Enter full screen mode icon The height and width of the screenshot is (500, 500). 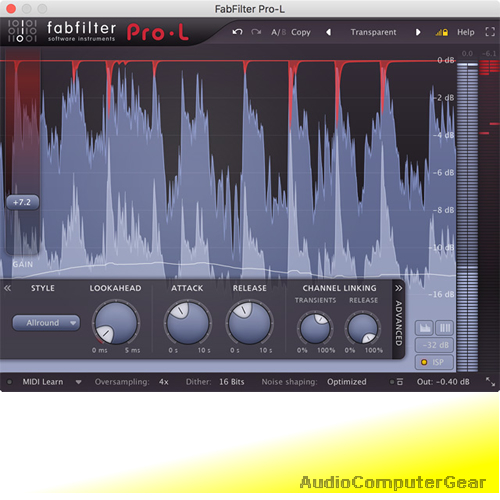pos(490,32)
